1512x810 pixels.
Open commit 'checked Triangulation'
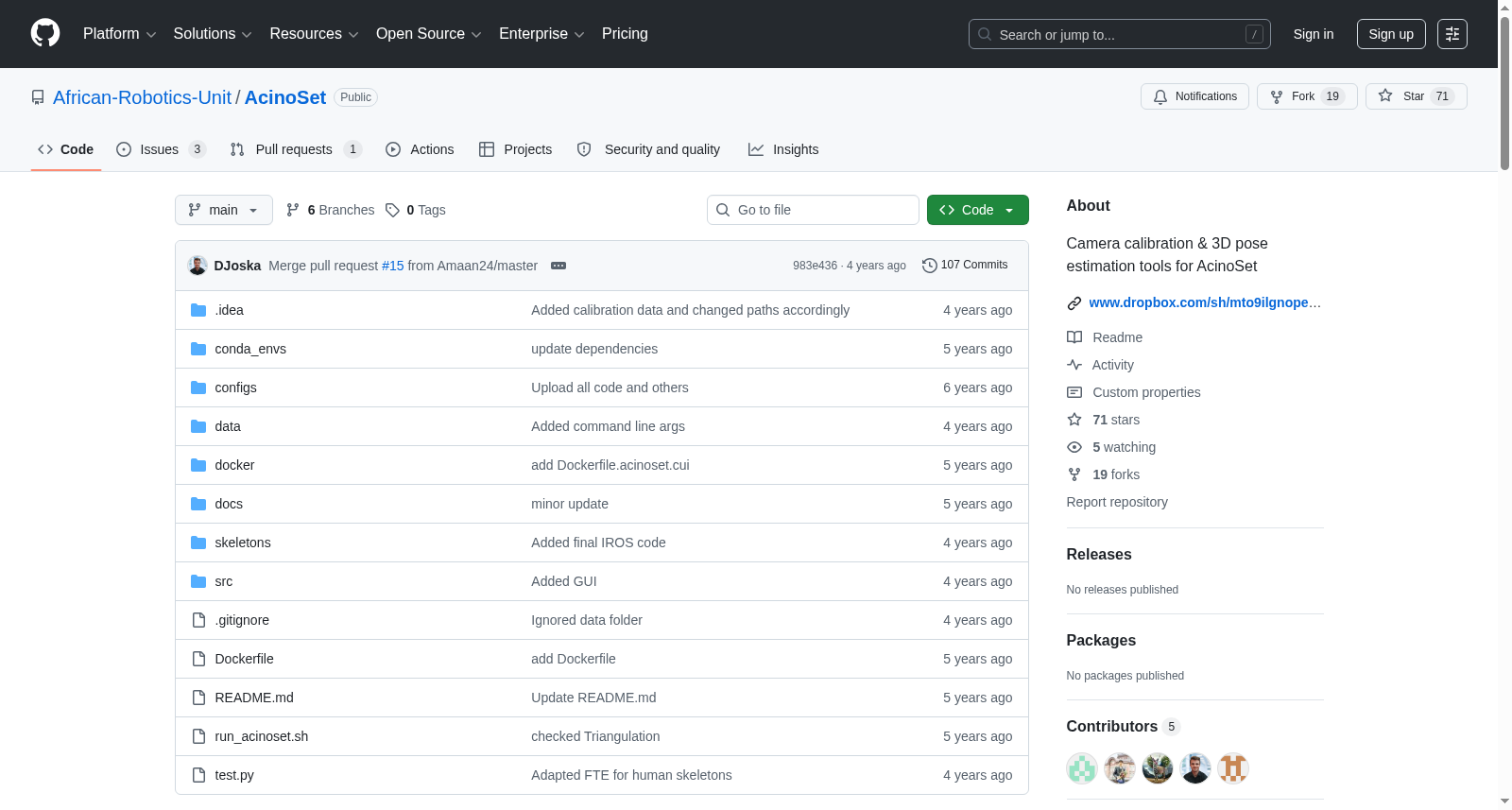[x=595, y=736]
